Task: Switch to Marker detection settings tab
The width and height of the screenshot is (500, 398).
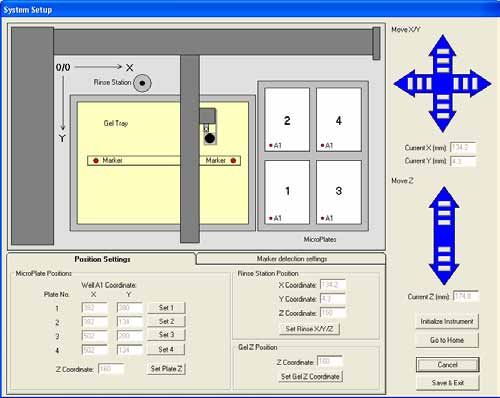Action: click(291, 259)
